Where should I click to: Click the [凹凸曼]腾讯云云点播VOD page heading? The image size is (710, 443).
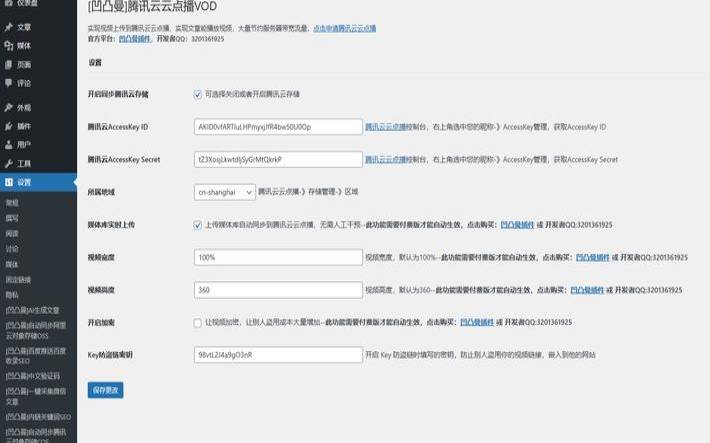[x=152, y=6]
